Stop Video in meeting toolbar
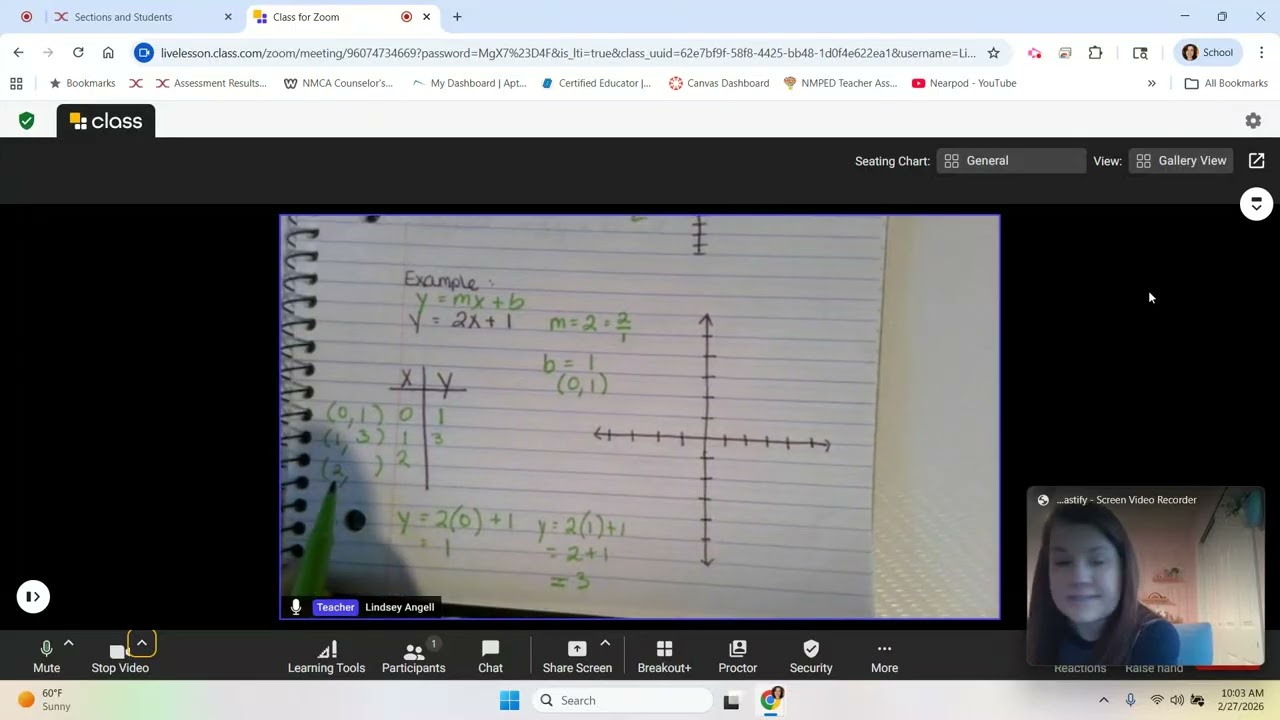 [120, 656]
